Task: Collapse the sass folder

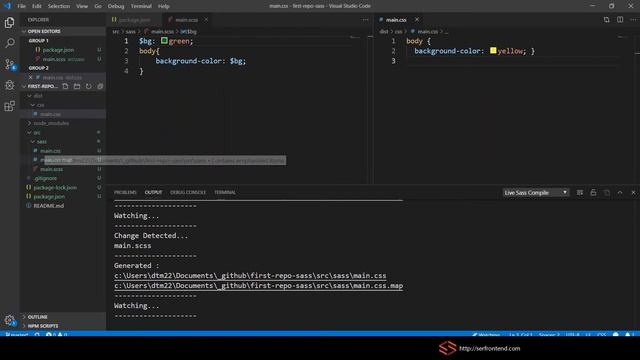Action: coord(42,141)
